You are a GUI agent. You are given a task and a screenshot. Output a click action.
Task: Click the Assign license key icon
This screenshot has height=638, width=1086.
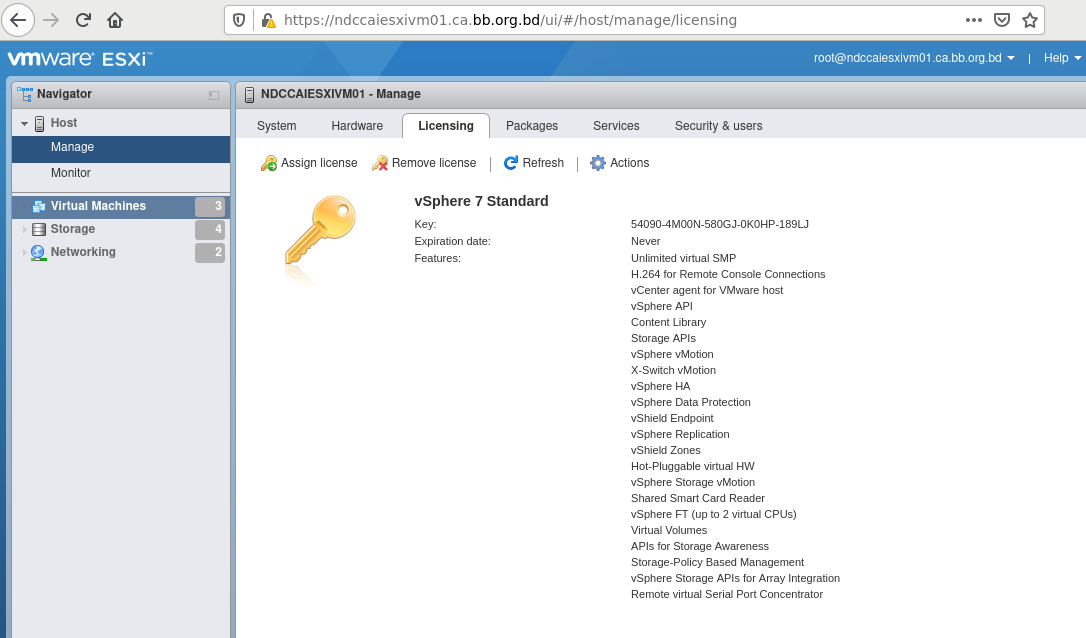point(269,163)
